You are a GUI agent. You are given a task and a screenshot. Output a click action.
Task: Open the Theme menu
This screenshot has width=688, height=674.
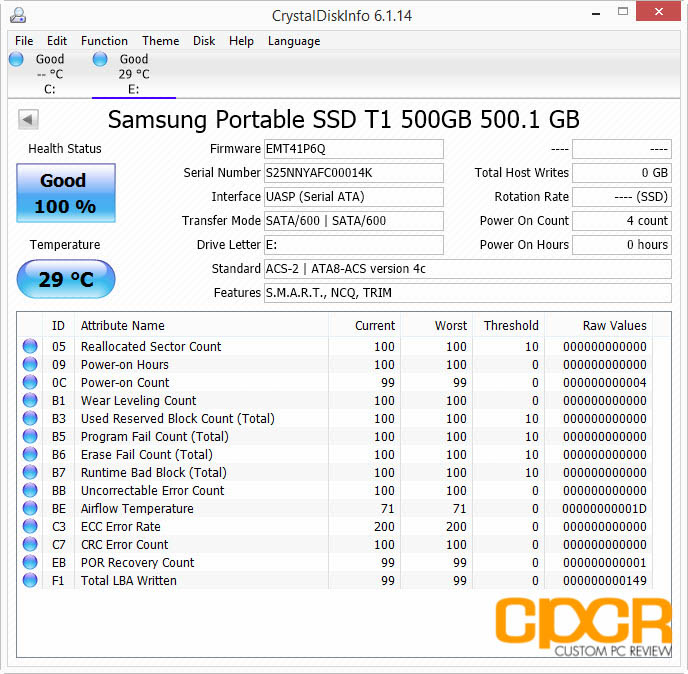point(161,41)
